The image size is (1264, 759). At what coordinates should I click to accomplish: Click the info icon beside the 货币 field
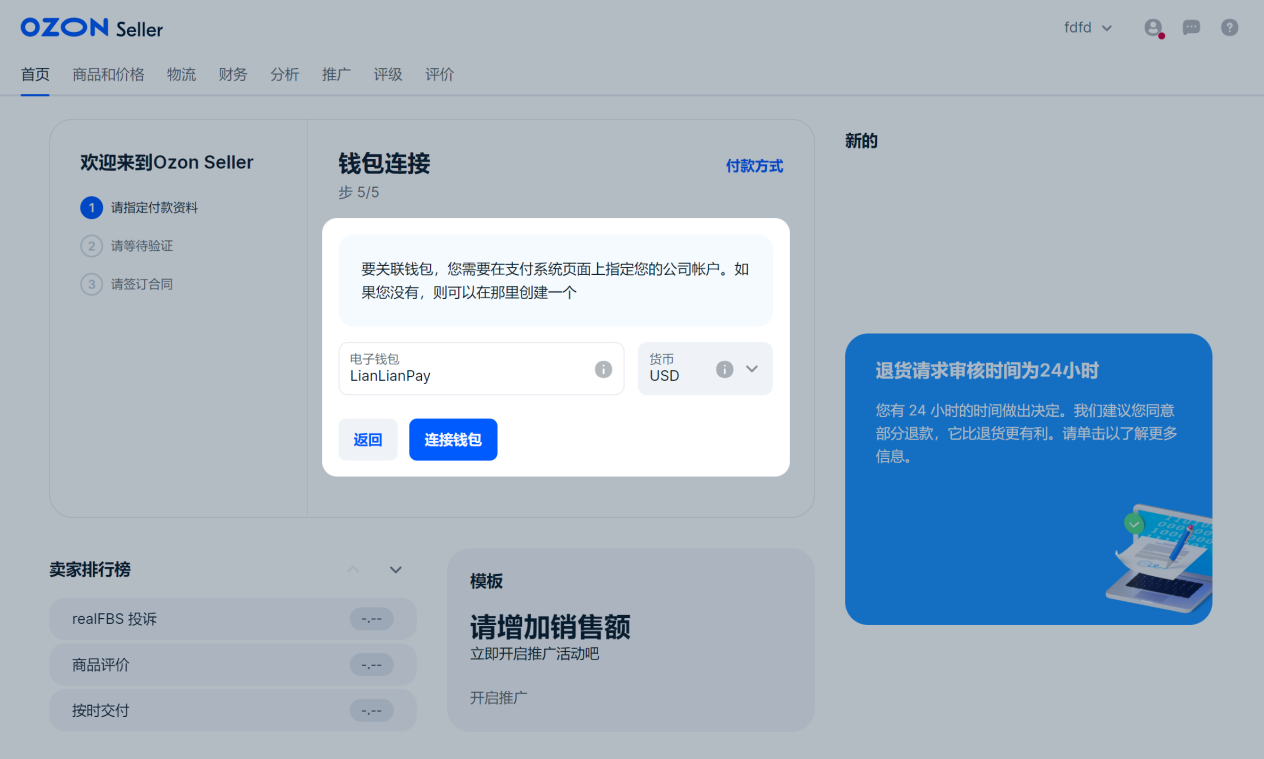coord(724,368)
